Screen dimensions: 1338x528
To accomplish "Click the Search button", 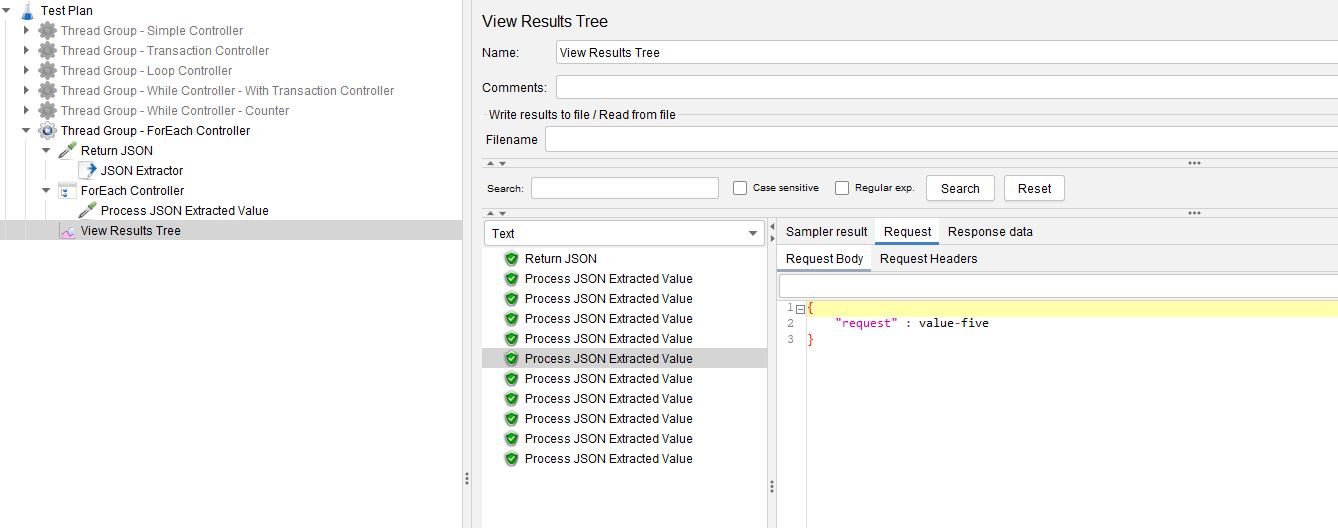I will [960, 188].
